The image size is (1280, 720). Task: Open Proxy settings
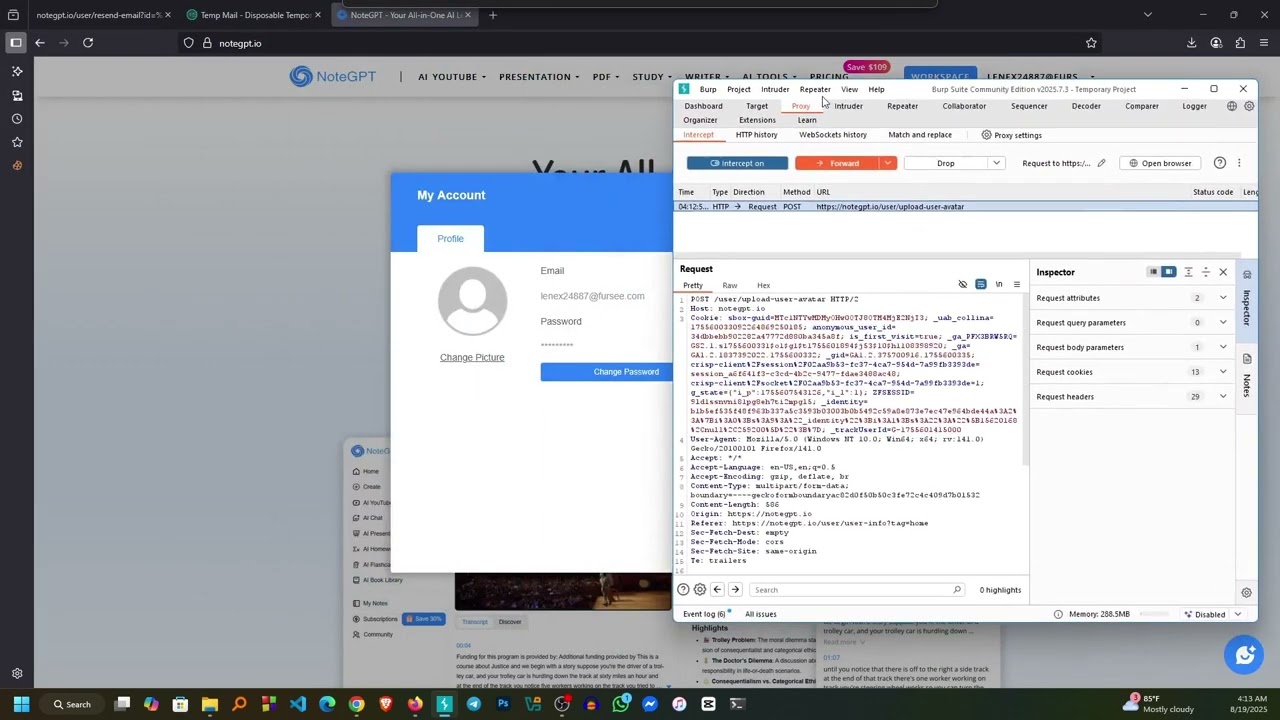1011,135
